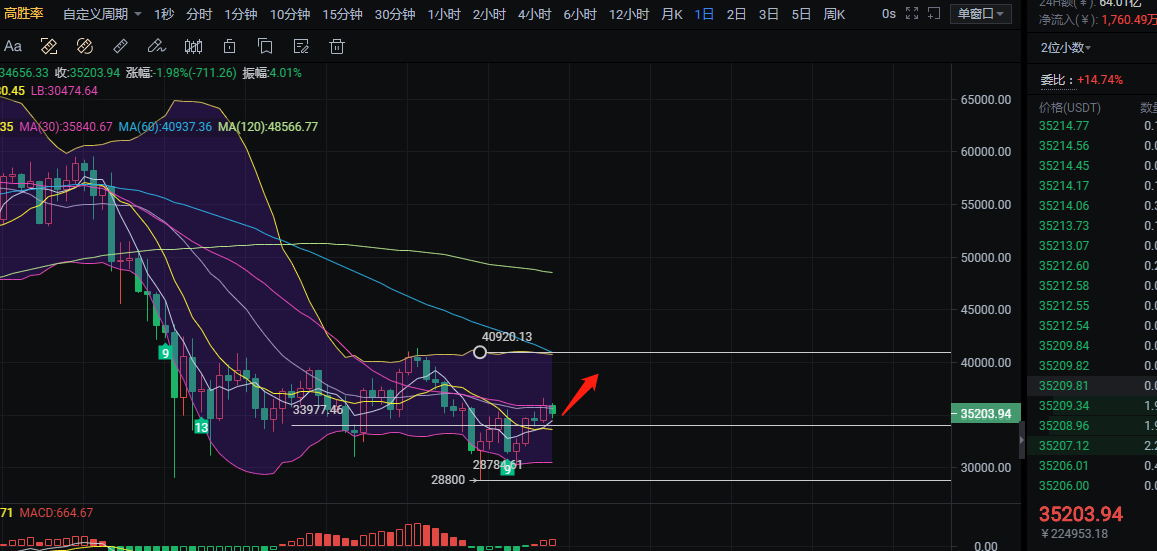Click the edit note icon
1157x551 pixels.
coord(301,46)
